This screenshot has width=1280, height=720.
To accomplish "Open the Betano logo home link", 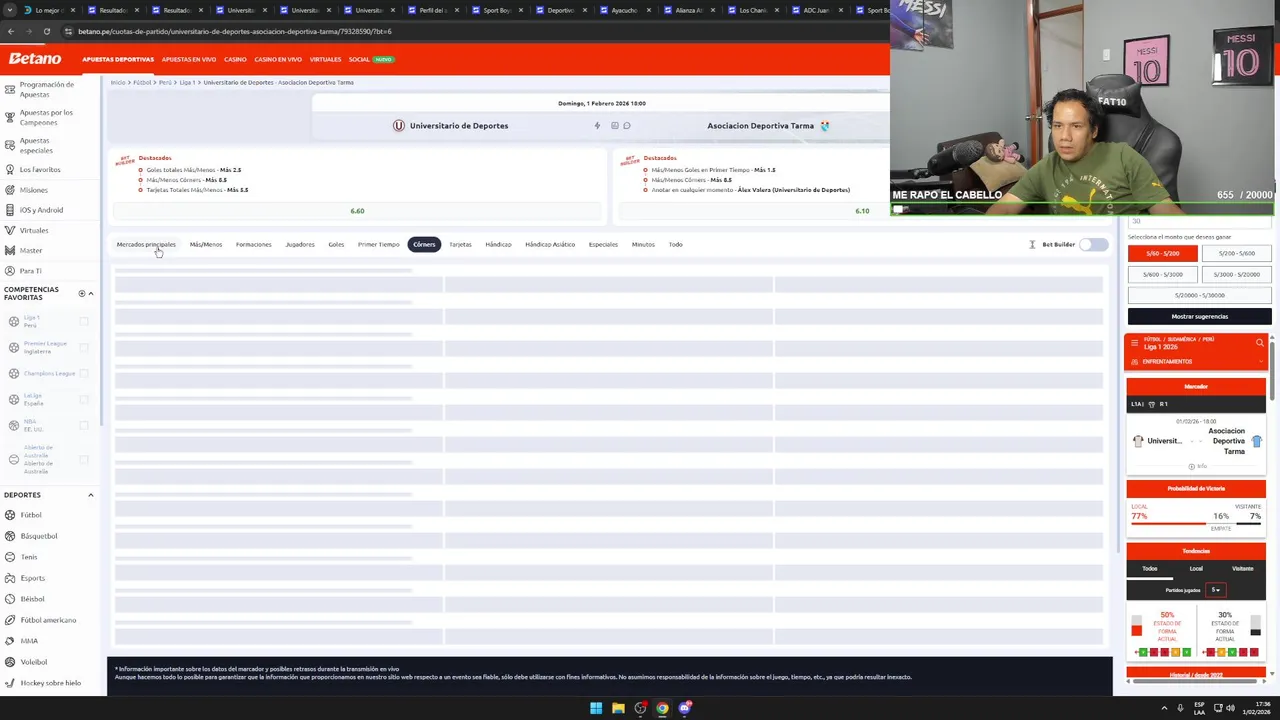I will click(x=35, y=59).
